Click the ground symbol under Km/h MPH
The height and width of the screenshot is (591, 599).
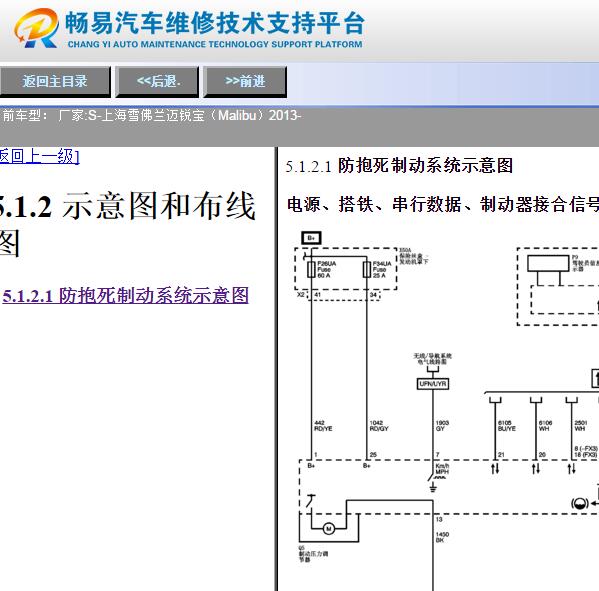[x=433, y=487]
